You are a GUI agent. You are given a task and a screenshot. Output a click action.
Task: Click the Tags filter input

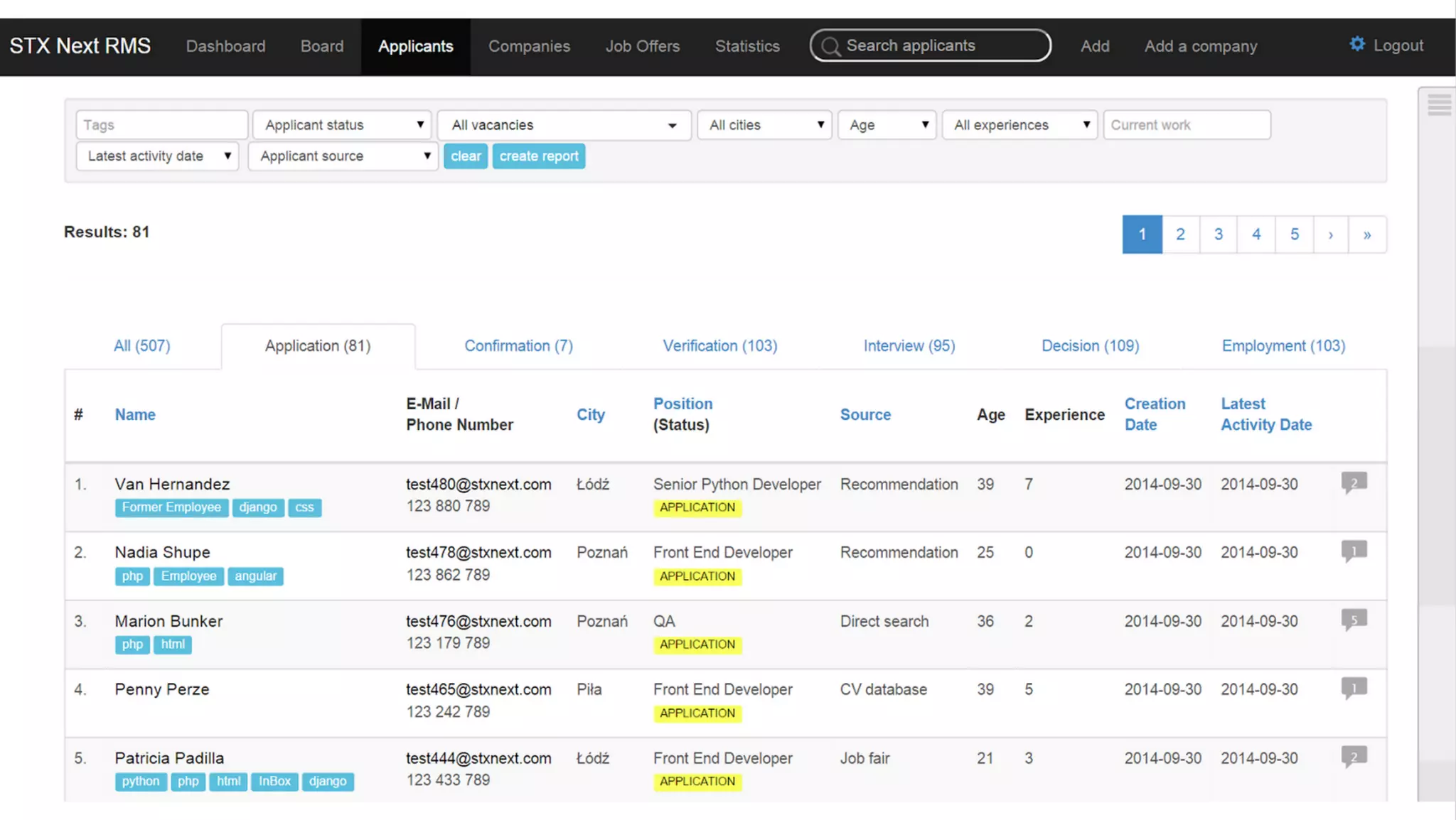tap(162, 125)
